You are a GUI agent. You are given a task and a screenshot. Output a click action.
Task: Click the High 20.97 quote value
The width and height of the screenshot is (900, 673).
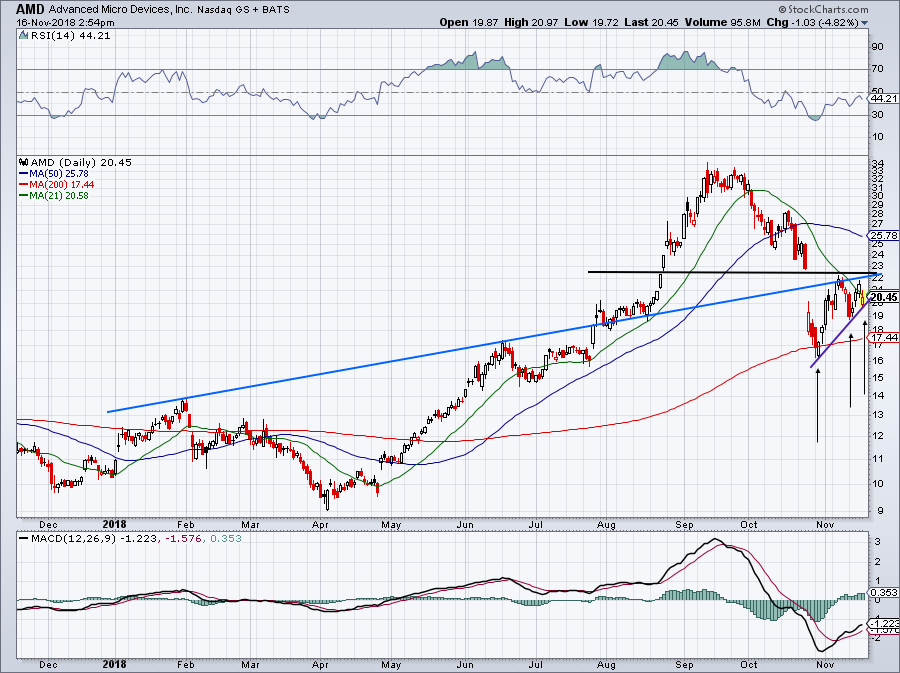(531, 22)
